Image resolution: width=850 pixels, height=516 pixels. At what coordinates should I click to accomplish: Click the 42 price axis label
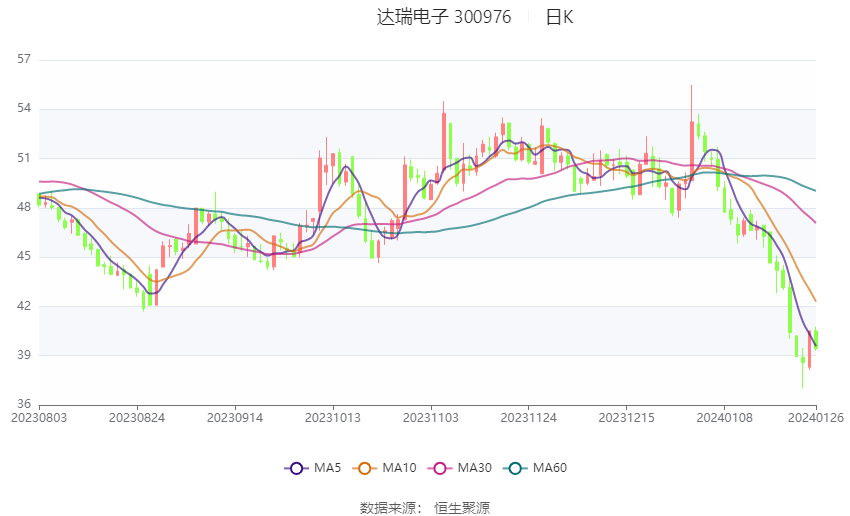point(24,306)
